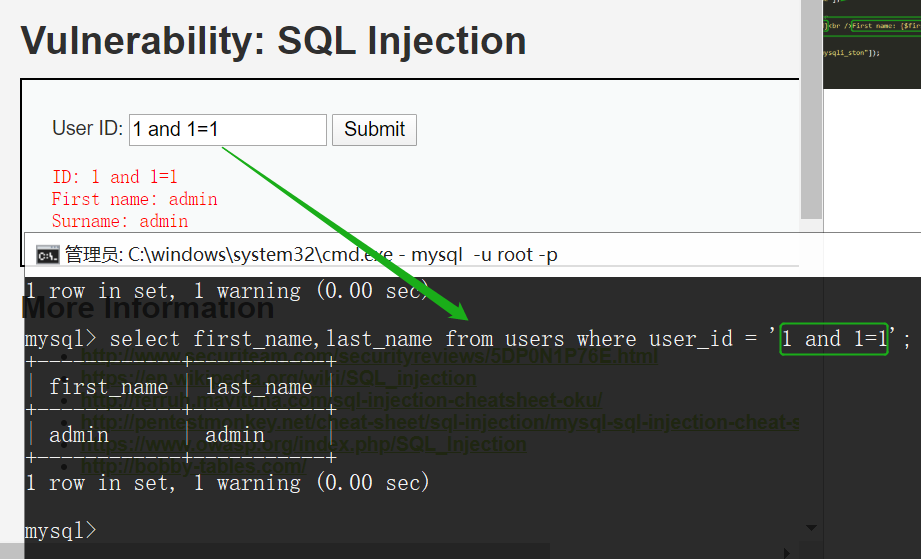The image size is (921, 559).
Task: Open the owasp.org SQL_Injection link
Action: click(304, 444)
